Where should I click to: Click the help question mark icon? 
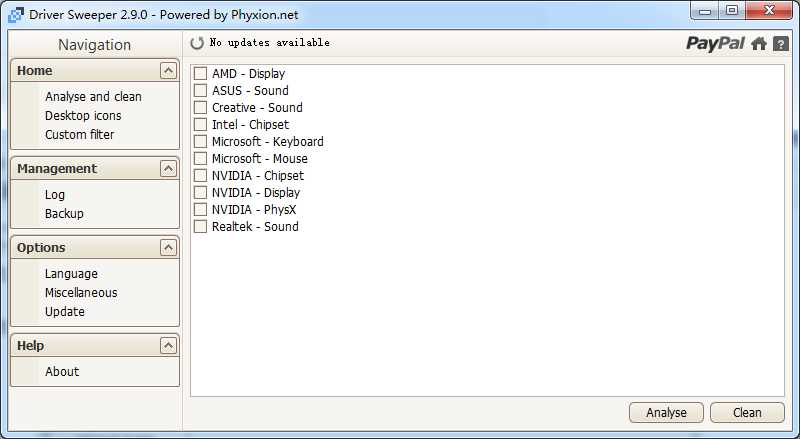(781, 43)
